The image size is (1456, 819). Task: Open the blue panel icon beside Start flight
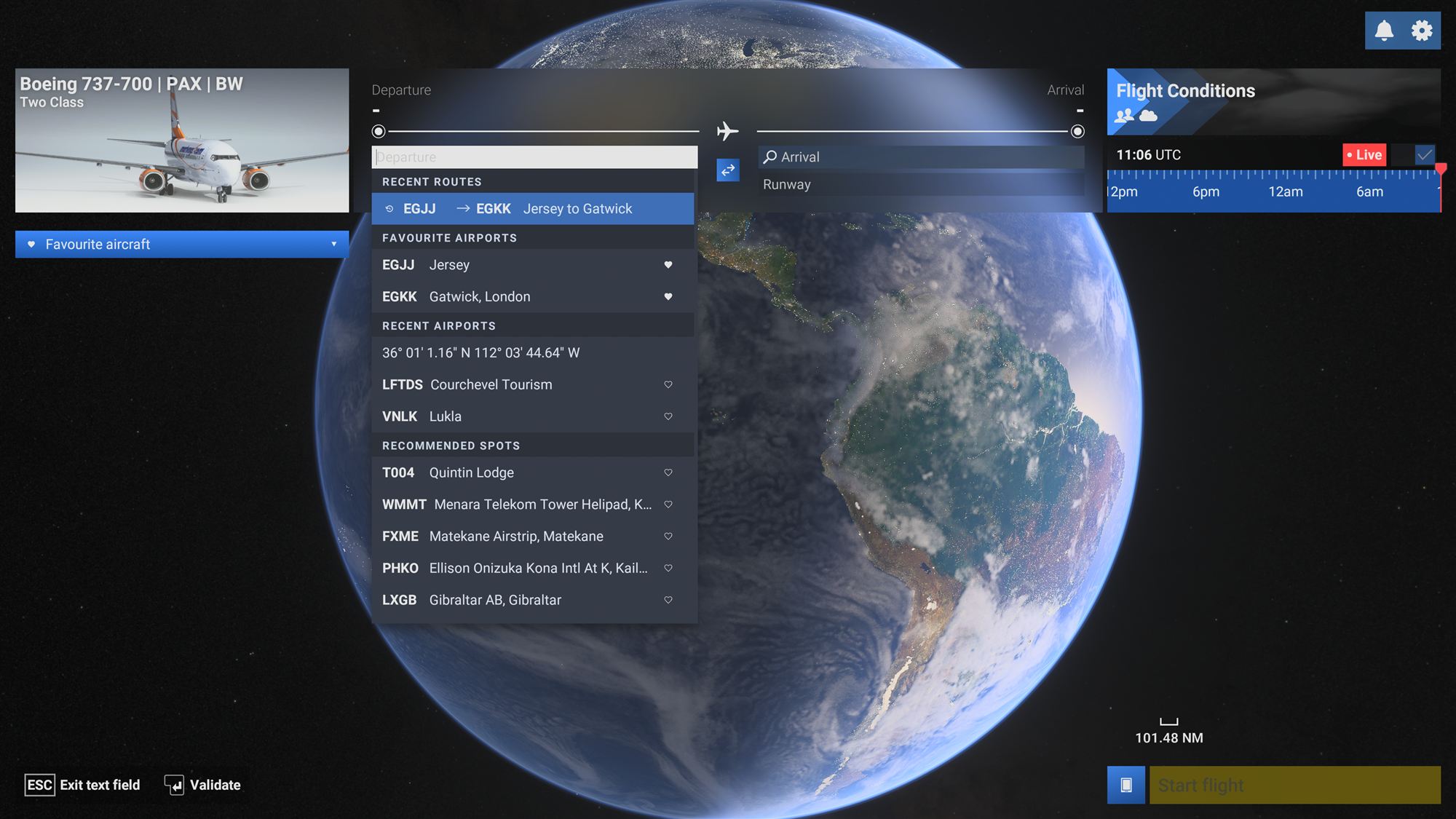tap(1125, 785)
